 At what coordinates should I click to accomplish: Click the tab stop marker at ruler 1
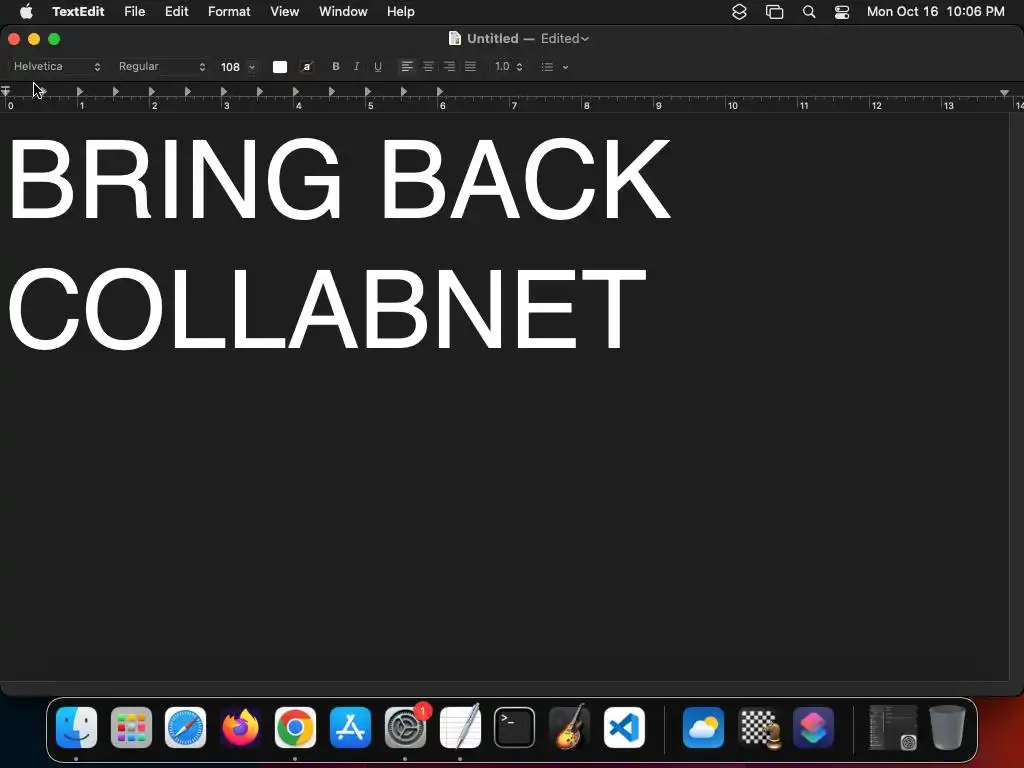click(80, 91)
